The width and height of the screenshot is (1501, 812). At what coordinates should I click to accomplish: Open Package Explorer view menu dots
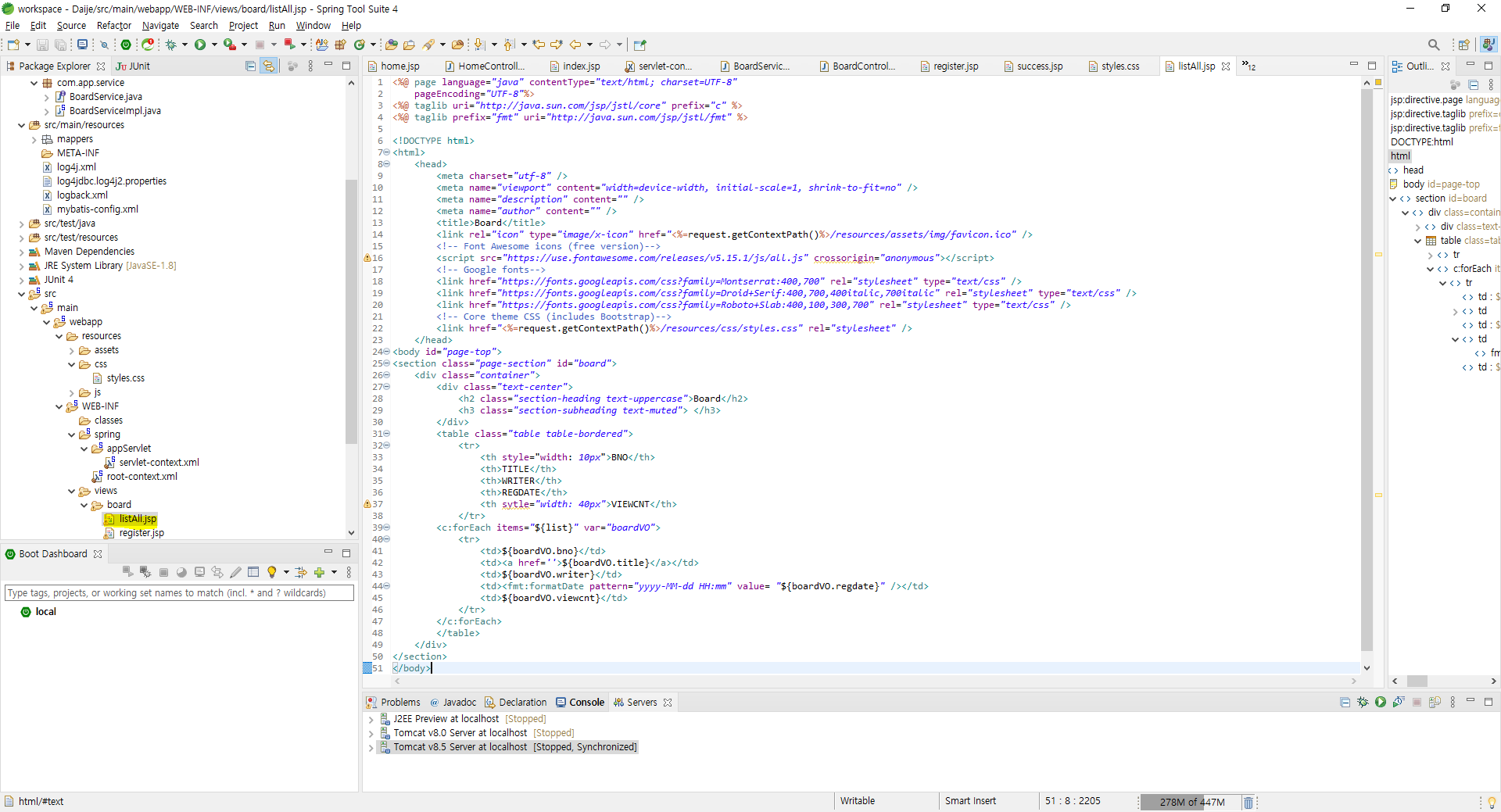310,66
